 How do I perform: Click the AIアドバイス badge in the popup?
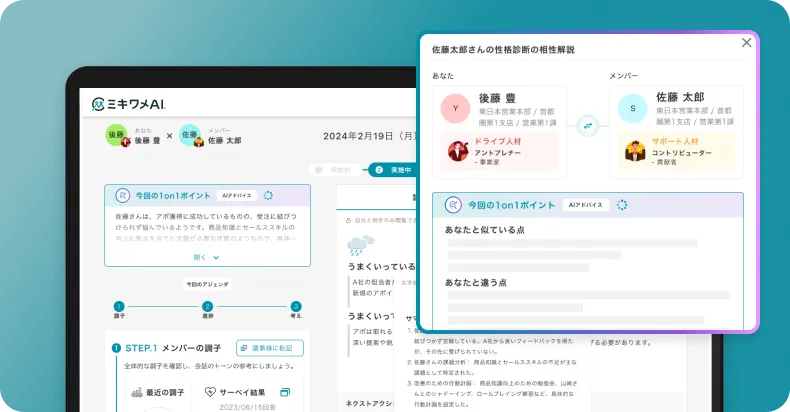[x=585, y=205]
